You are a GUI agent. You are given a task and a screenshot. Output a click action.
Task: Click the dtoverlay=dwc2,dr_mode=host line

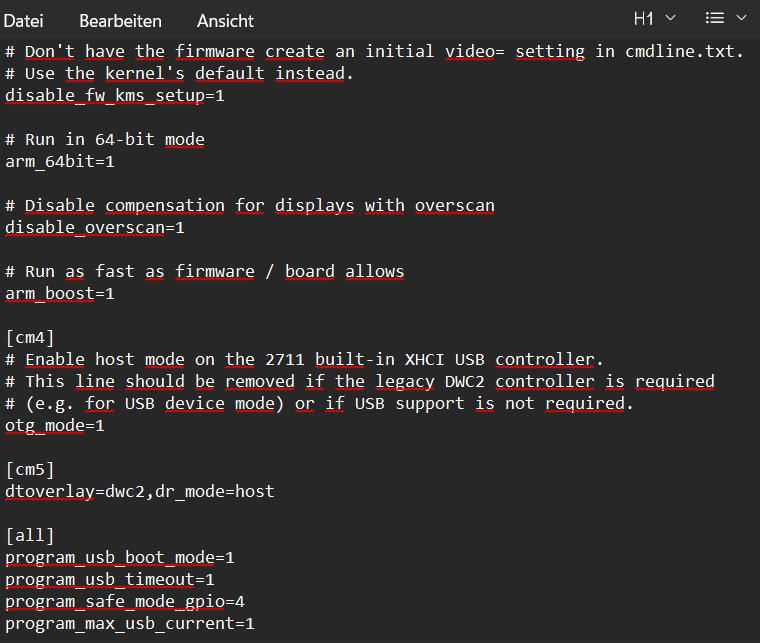(140, 491)
